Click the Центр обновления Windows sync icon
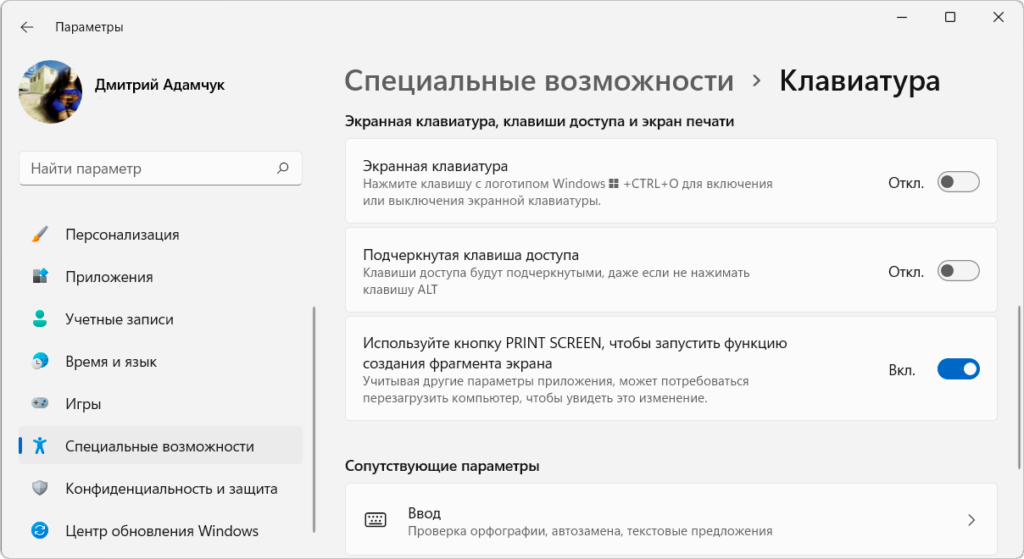 pos(40,531)
